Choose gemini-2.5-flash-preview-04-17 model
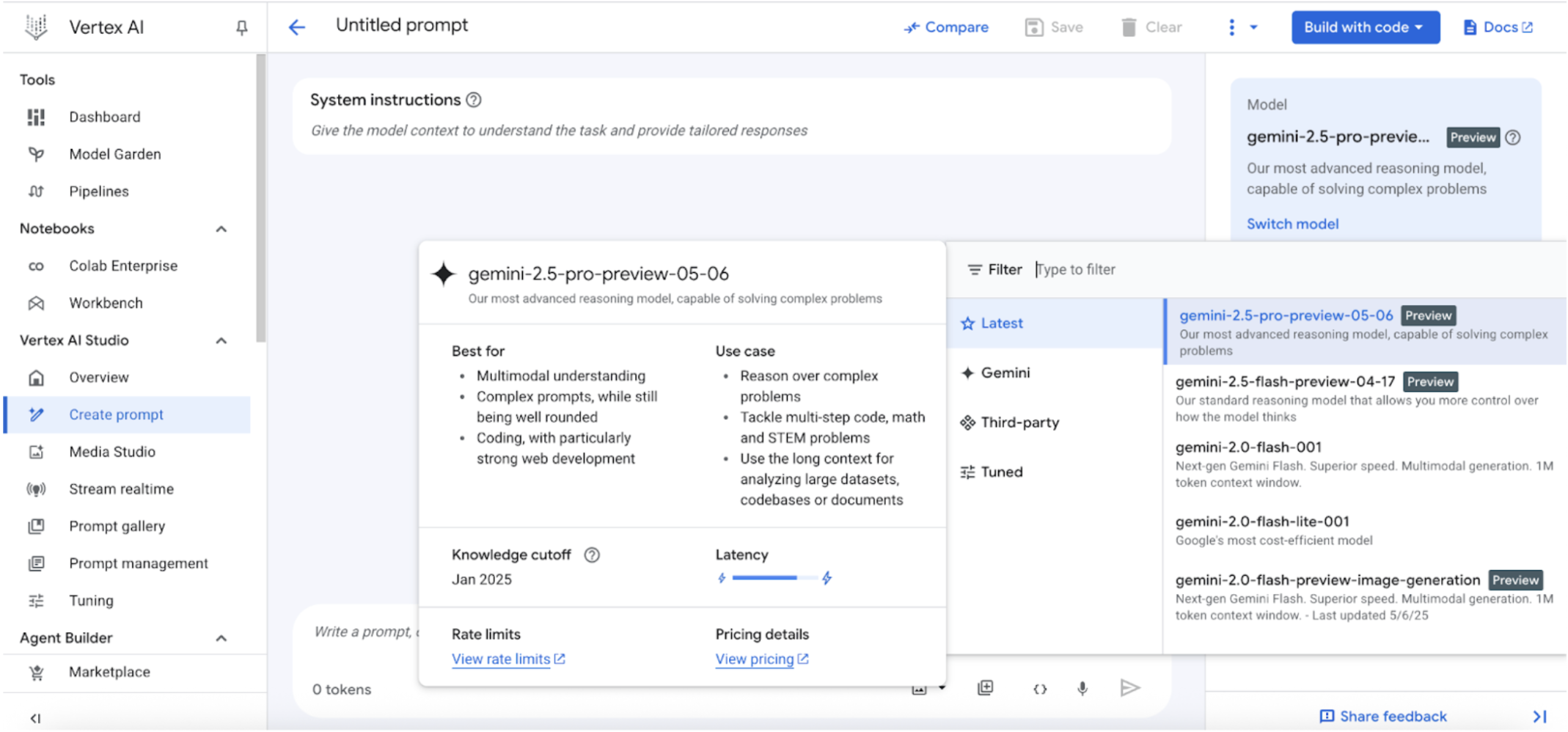The height and width of the screenshot is (732, 1568). click(1365, 398)
